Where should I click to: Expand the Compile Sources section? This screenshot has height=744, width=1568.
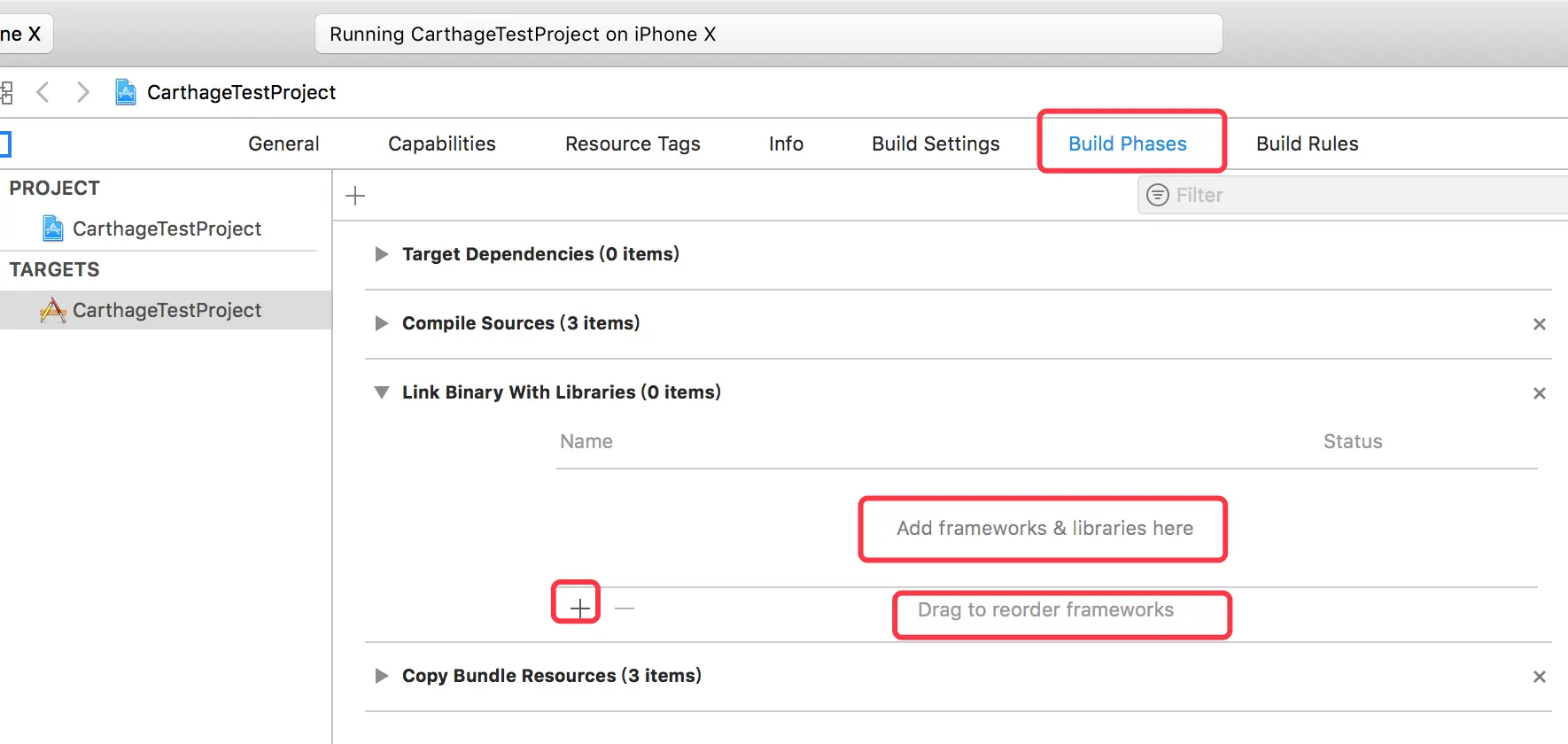[382, 323]
